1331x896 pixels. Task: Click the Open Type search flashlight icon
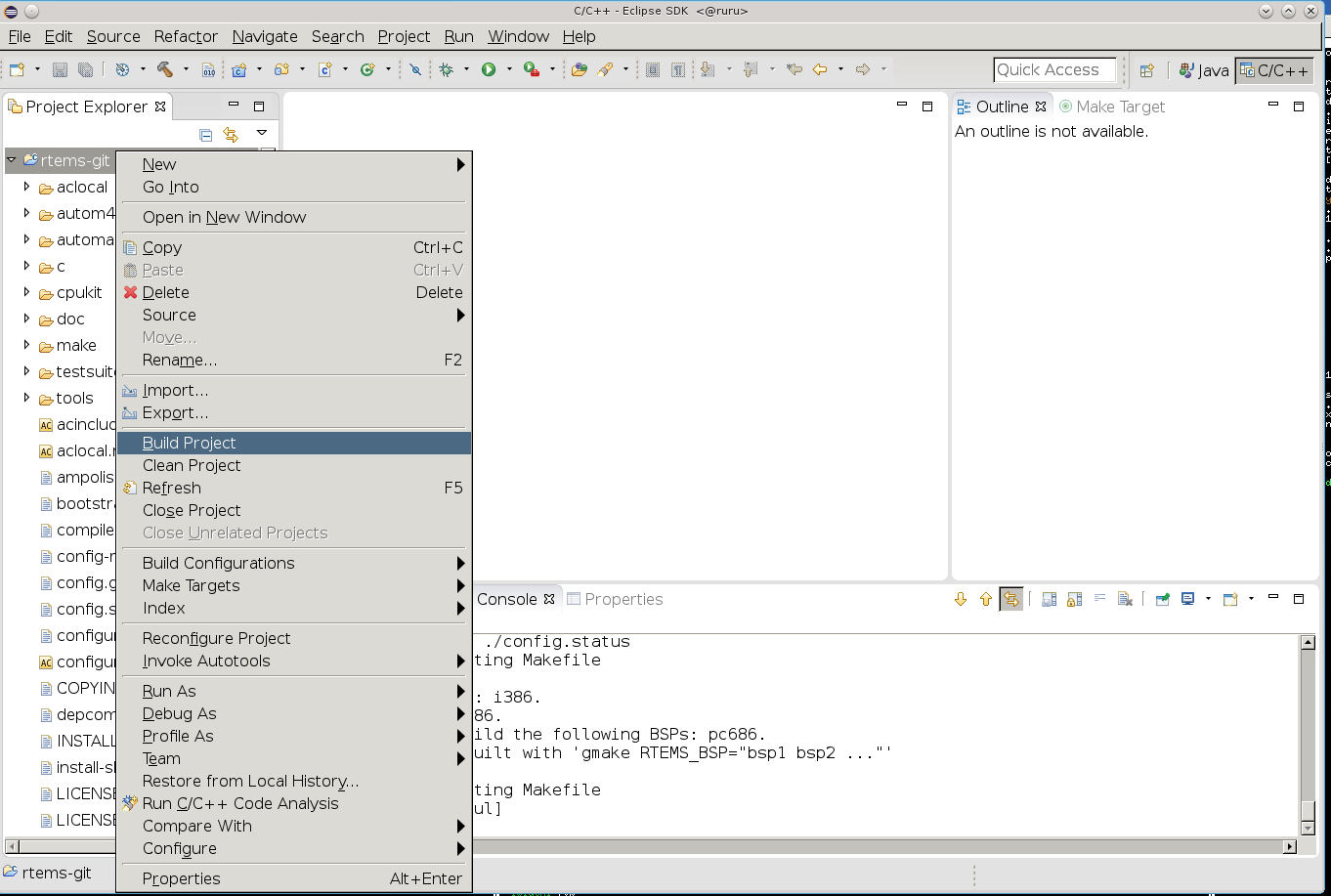tap(605, 69)
